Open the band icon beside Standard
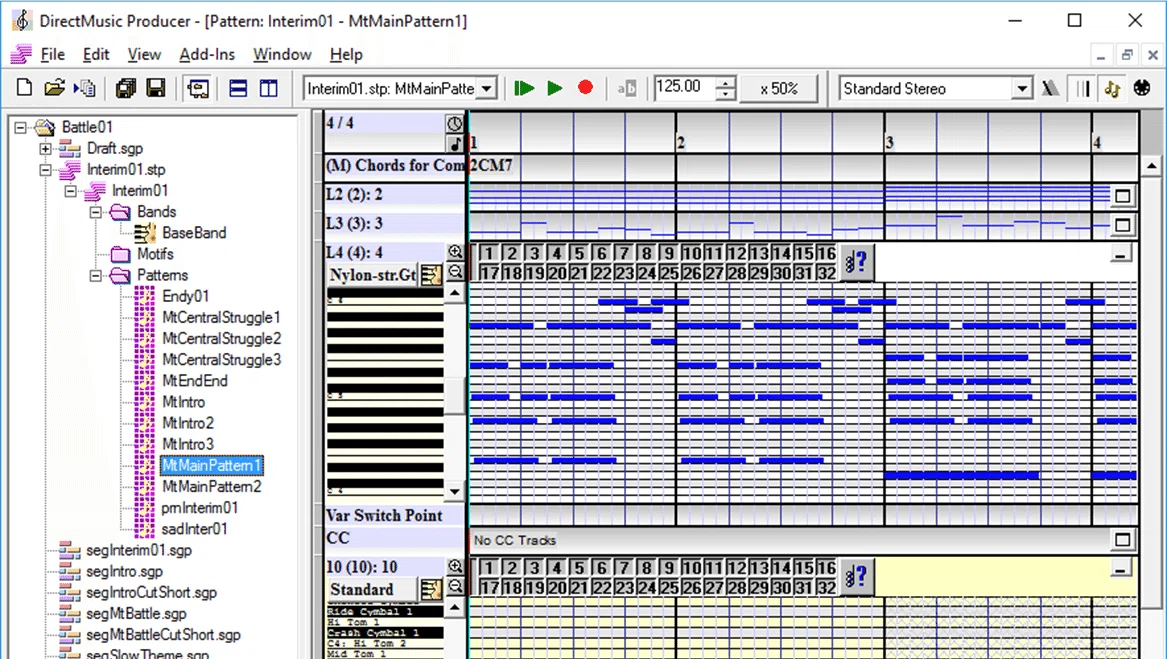The width and height of the screenshot is (1167, 659). point(431,590)
